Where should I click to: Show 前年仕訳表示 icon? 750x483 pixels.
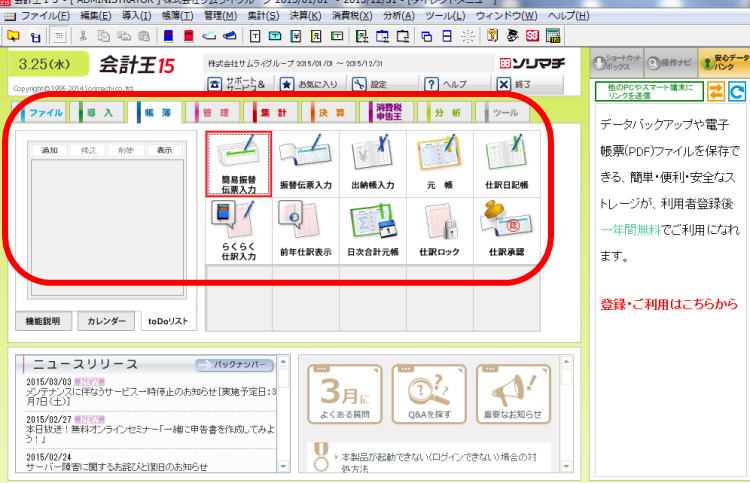pos(305,230)
